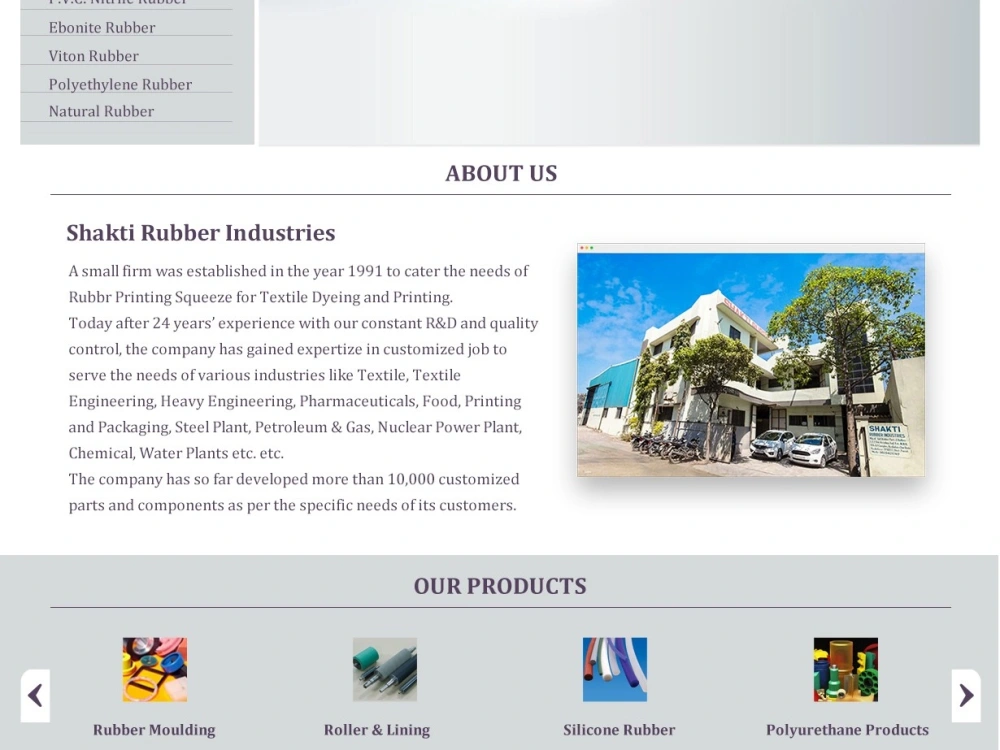Open the Viton Rubber category link

(94, 56)
